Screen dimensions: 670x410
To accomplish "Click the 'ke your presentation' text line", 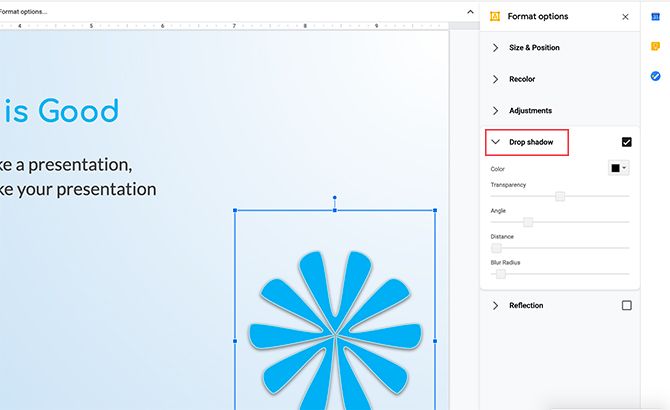I will [78, 190].
